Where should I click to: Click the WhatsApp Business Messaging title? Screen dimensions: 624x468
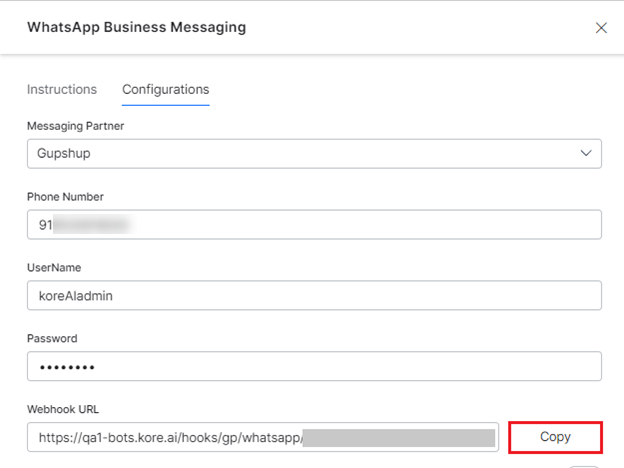click(136, 27)
